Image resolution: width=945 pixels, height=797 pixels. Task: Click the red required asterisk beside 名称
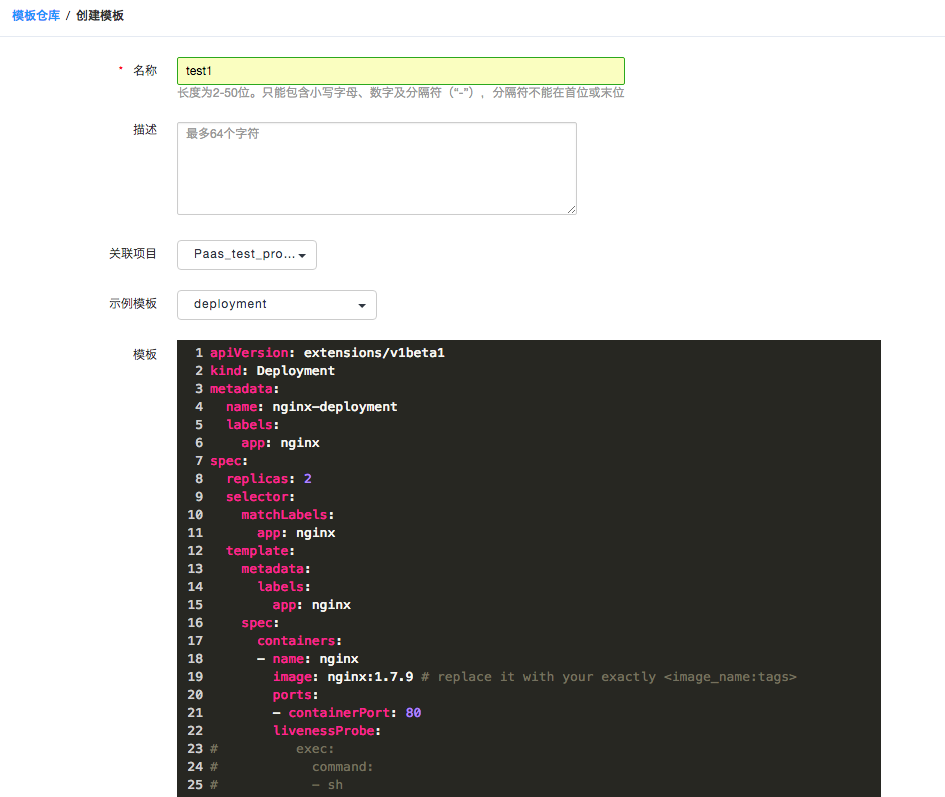[x=123, y=66]
